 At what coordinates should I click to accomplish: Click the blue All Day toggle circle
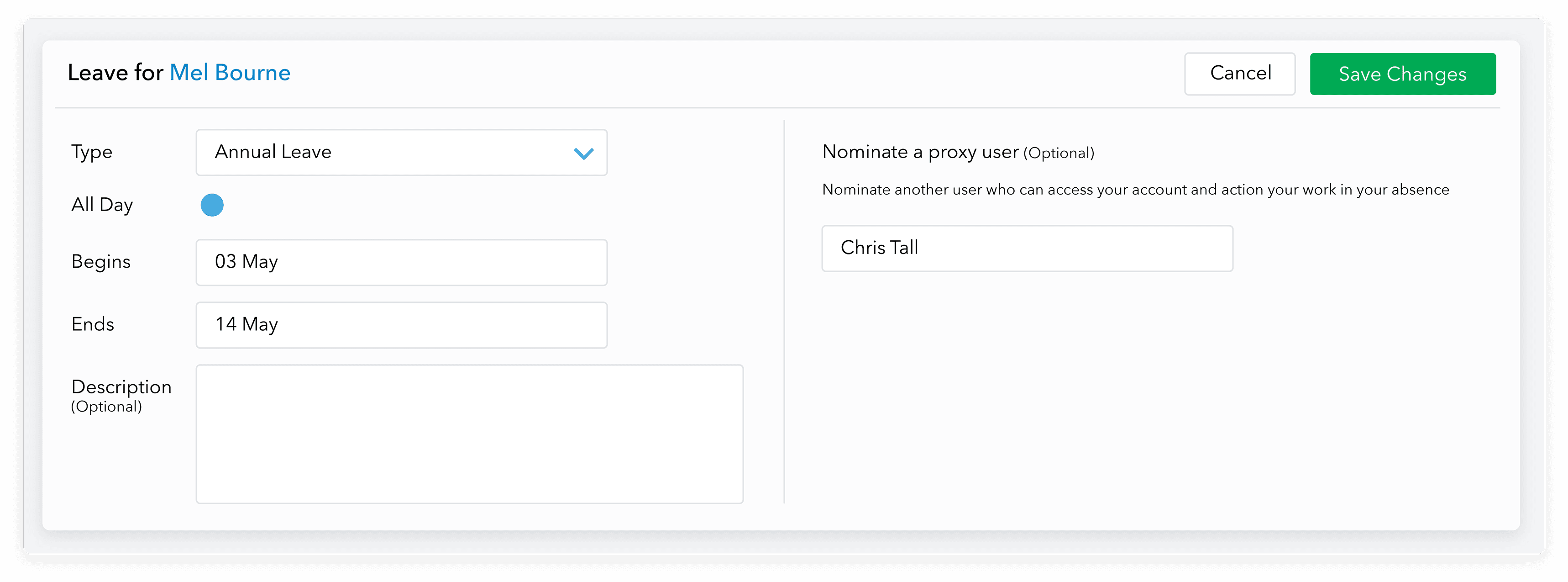click(x=212, y=205)
